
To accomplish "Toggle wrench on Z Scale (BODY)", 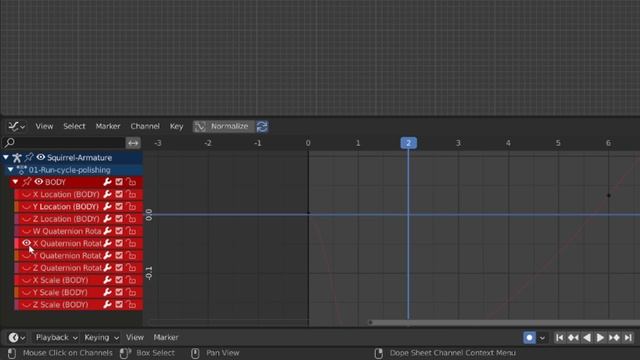I will 107,304.
